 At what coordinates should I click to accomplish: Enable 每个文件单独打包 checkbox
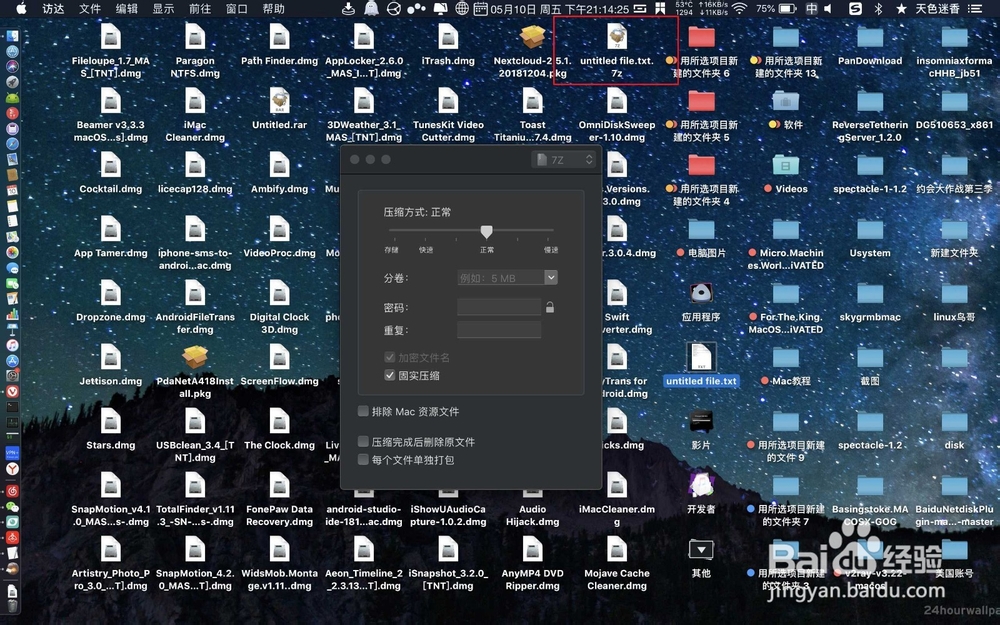point(364,459)
